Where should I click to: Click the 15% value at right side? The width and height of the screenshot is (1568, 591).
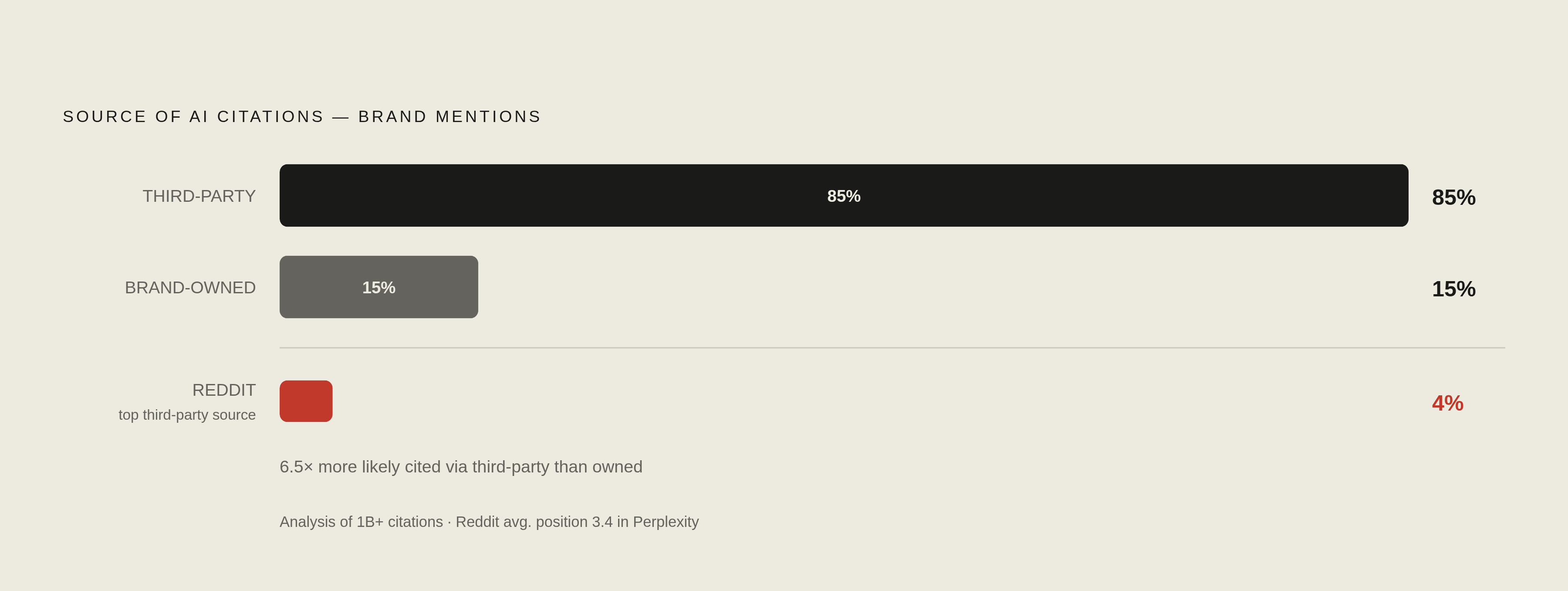pyautogui.click(x=1453, y=289)
